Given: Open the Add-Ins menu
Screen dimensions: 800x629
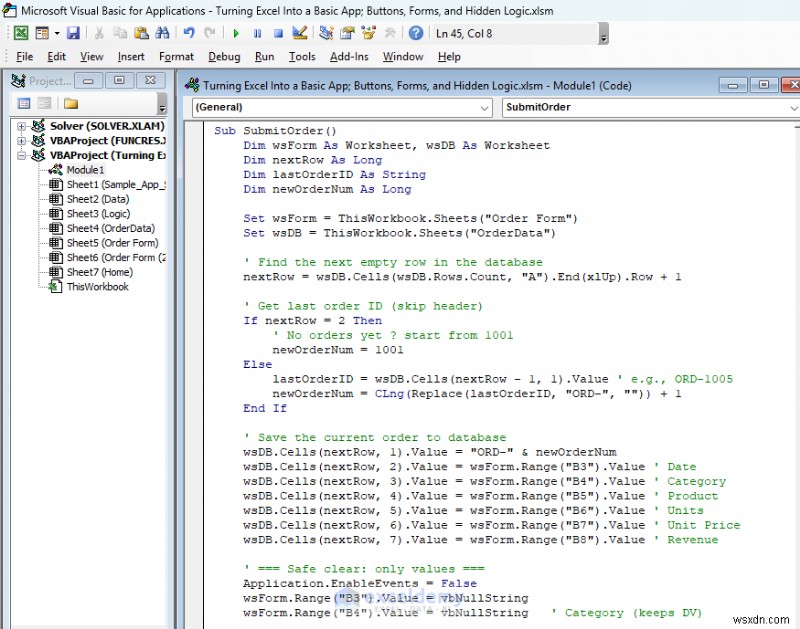Looking at the screenshot, I should pyautogui.click(x=349, y=57).
